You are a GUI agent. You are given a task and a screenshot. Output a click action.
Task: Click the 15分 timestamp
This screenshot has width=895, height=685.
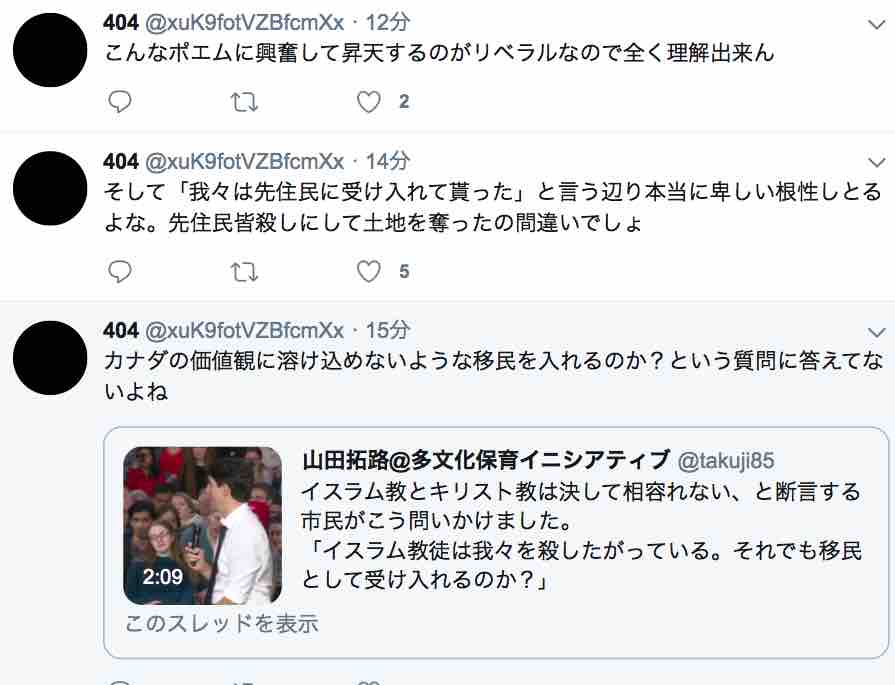tap(388, 331)
